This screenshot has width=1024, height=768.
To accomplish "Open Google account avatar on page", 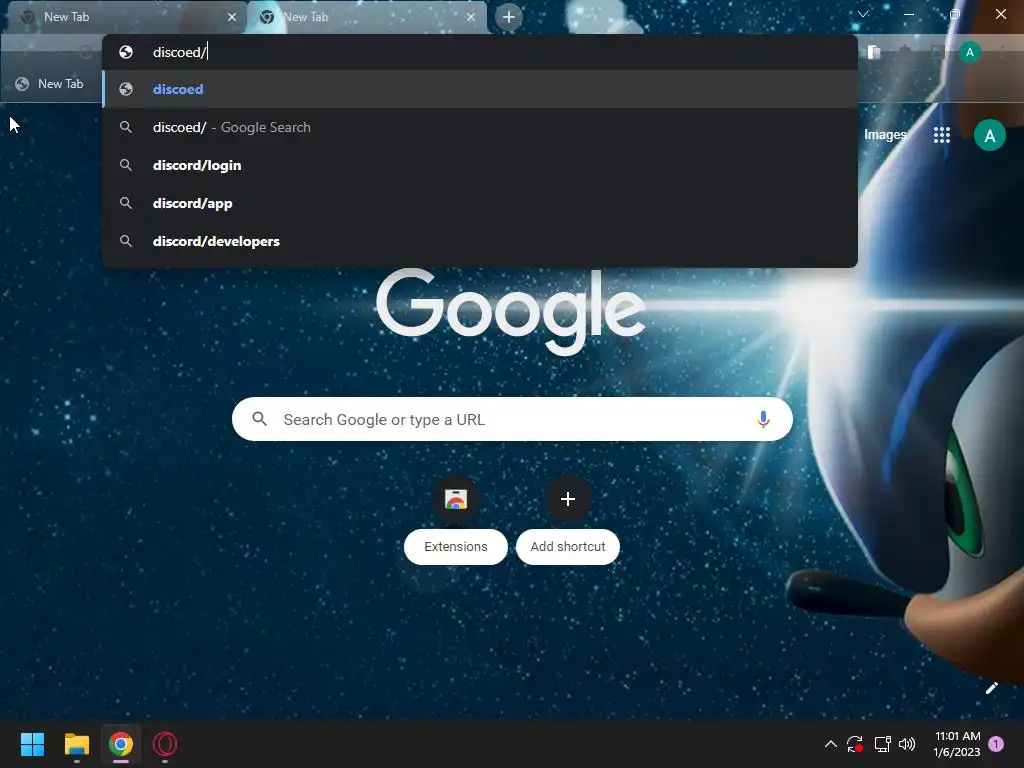I will [x=989, y=135].
